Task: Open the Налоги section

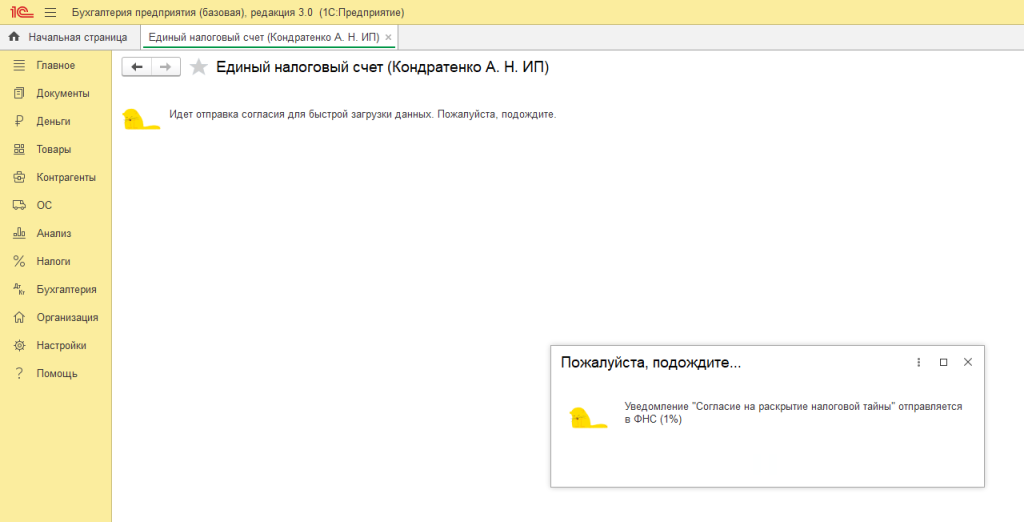Action: [x=56, y=261]
